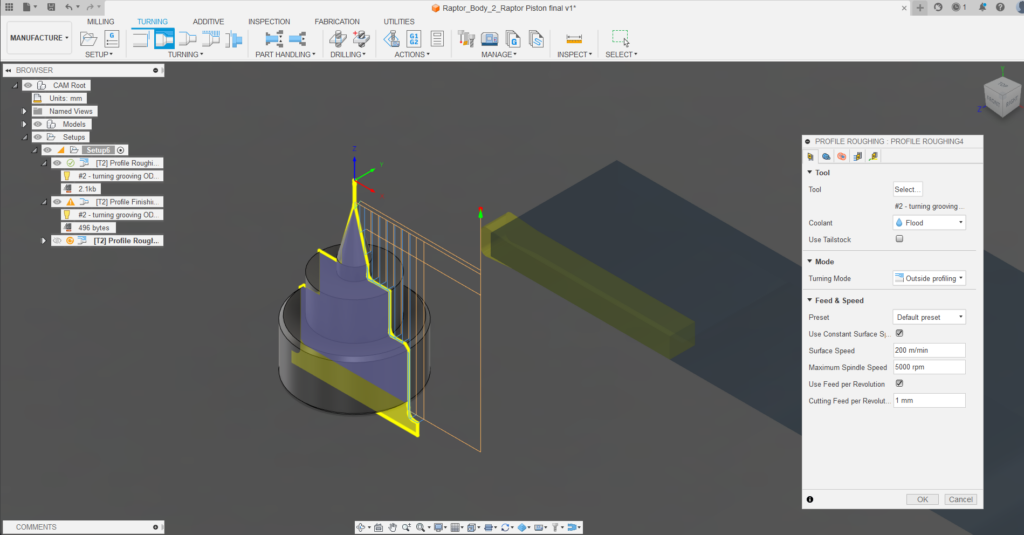Viewport: 1024px width, 535px height.
Task: Collapse the Feed & Speed section
Action: pos(809,300)
